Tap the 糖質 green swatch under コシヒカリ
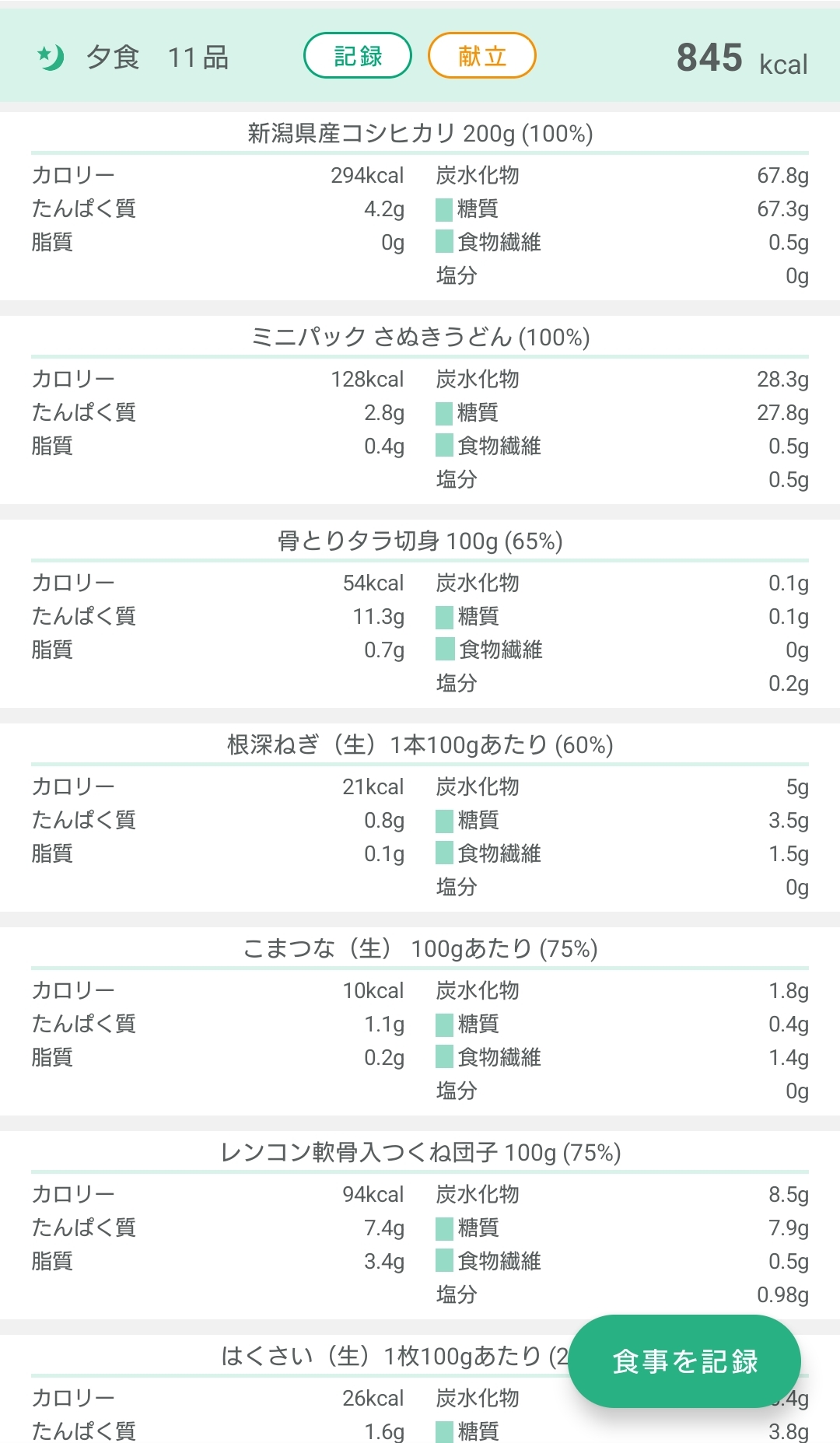 point(444,208)
